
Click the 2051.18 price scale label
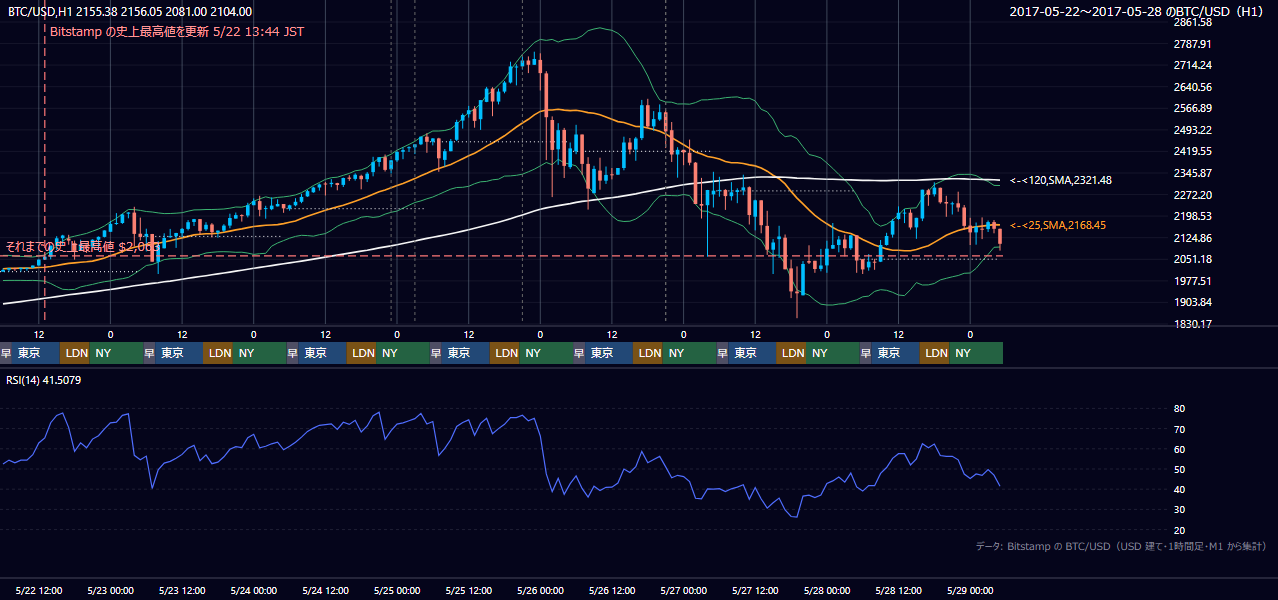pyautogui.click(x=1192, y=259)
